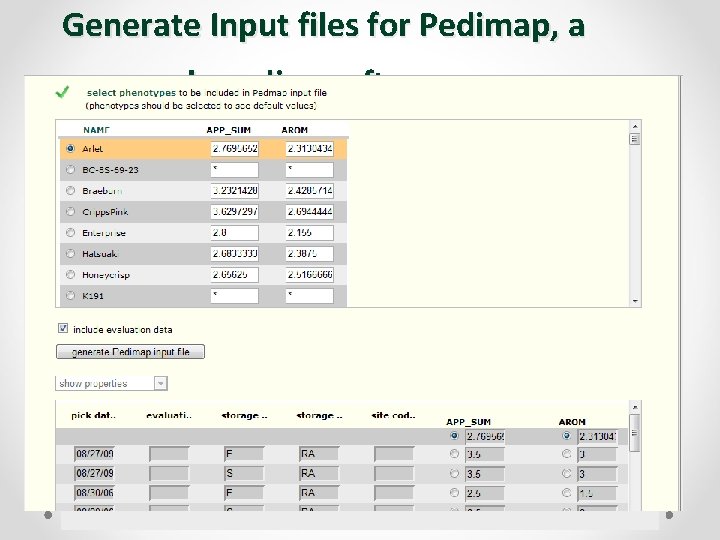This screenshot has height=540, width=720.
Task: Click the APP_SUM header in phenotype table
Action: [x=229, y=130]
